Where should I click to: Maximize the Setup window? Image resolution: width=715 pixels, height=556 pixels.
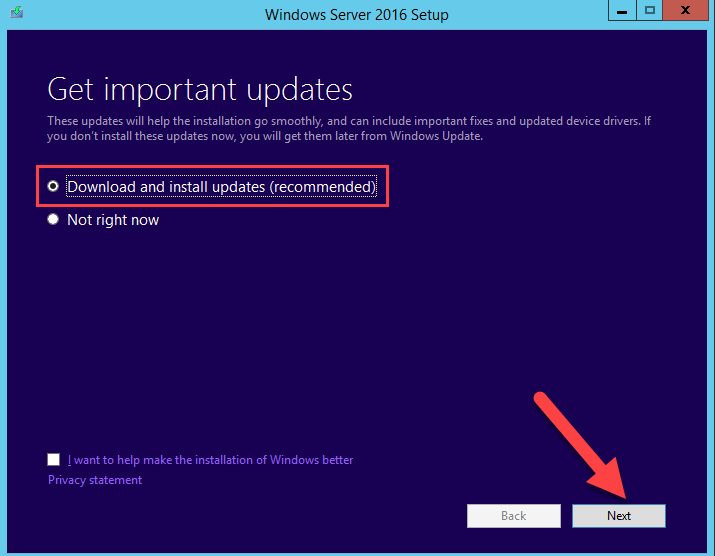coord(649,11)
